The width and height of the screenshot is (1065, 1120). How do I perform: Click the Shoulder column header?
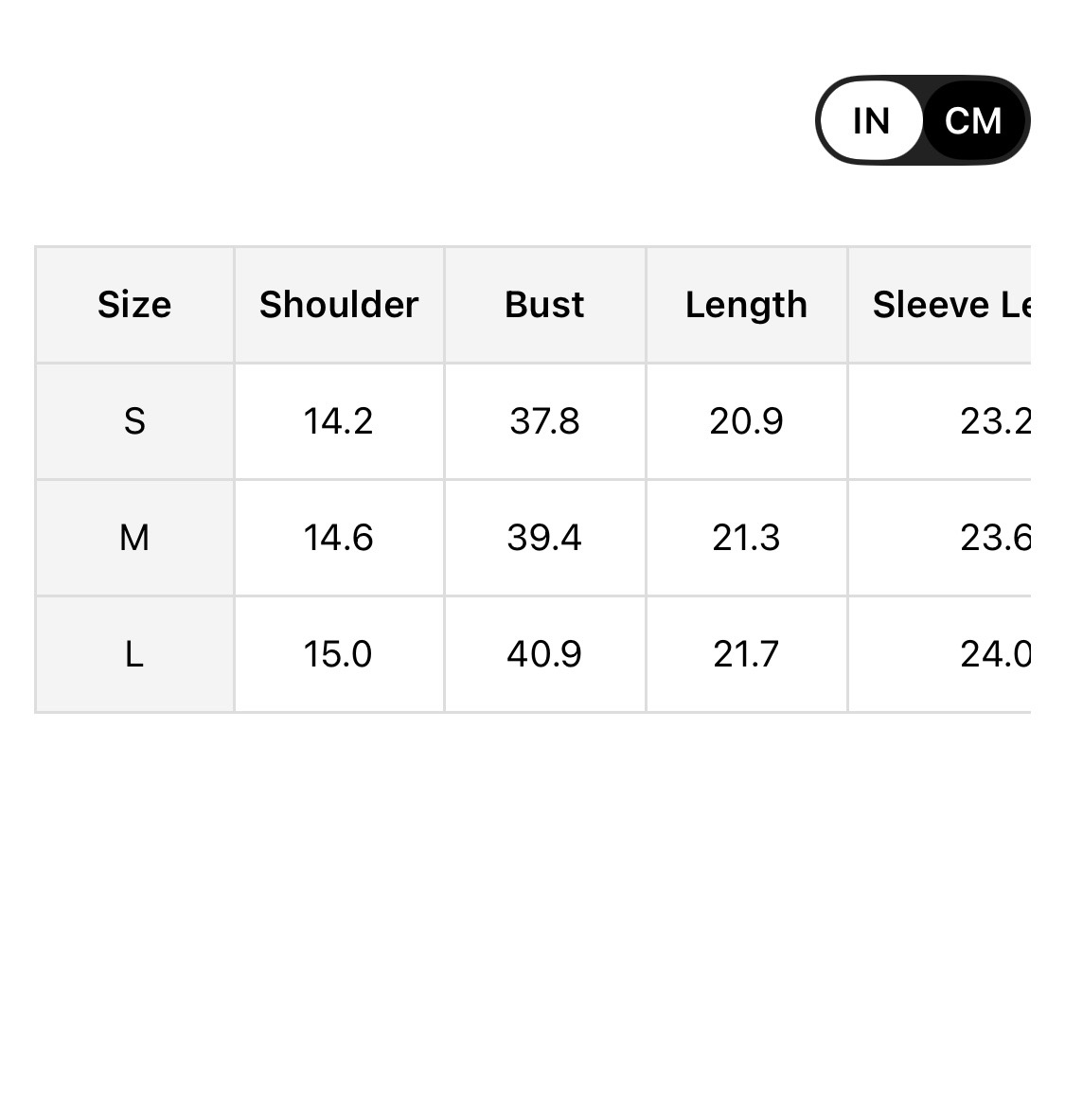coord(339,305)
